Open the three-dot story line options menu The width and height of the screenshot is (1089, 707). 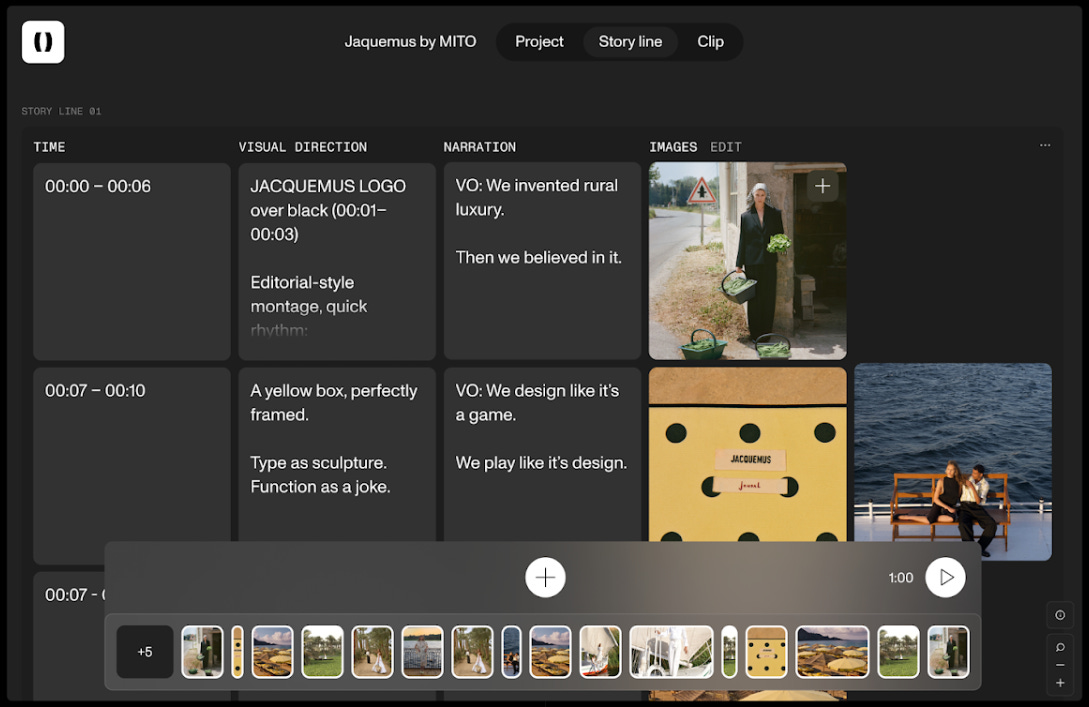[1045, 146]
